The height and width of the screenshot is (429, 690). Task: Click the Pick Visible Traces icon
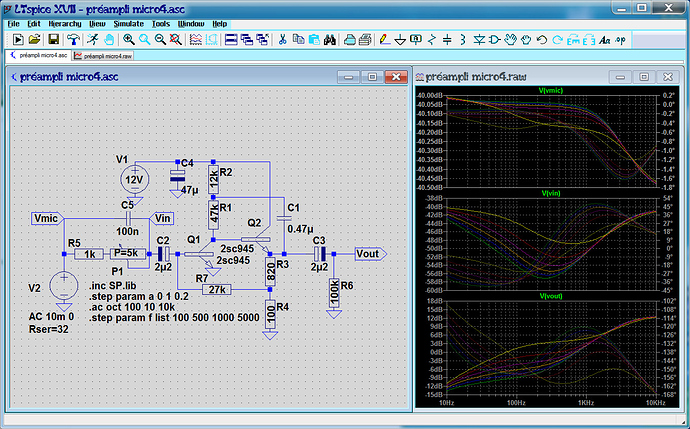[196, 40]
